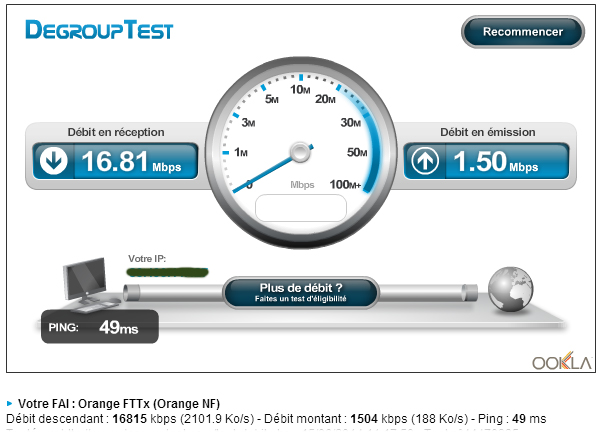The width and height of the screenshot is (600, 443).
Task: Click the upload arrow icon
Action: coord(425,161)
